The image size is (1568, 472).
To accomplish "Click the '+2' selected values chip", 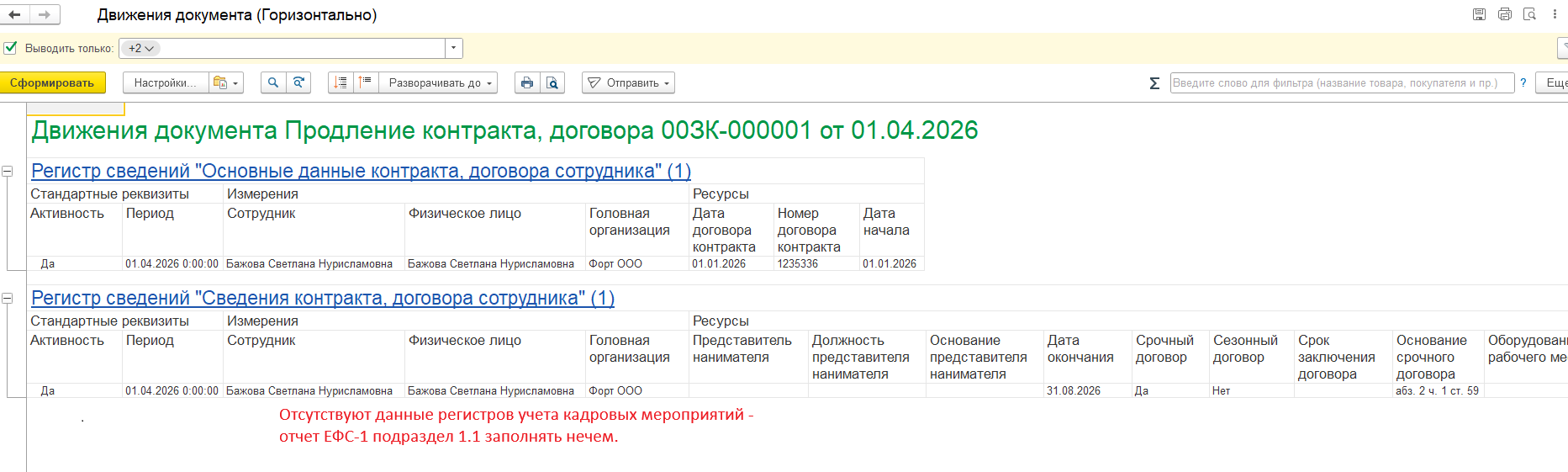I will [x=140, y=48].
